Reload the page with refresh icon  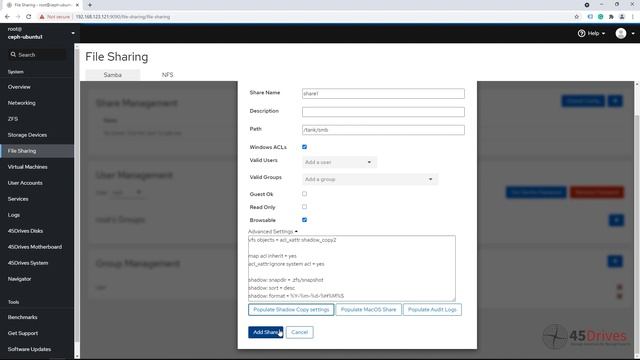point(29,17)
